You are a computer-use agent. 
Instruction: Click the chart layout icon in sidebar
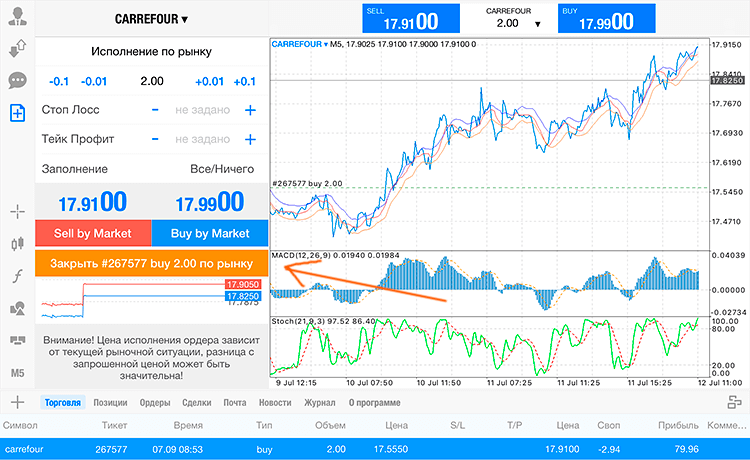click(18, 340)
